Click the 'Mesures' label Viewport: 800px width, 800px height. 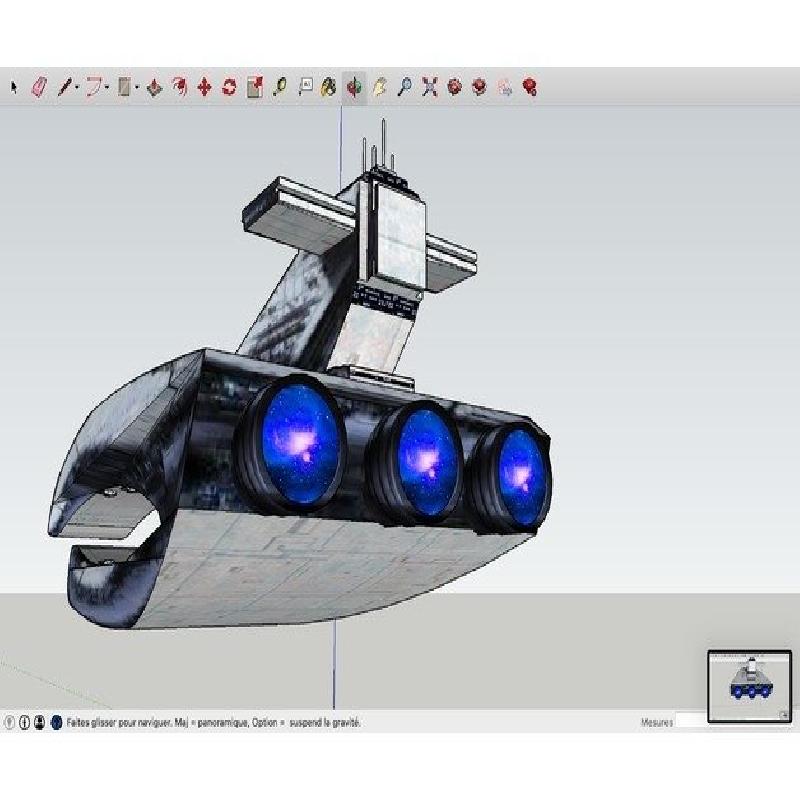pyautogui.click(x=657, y=722)
